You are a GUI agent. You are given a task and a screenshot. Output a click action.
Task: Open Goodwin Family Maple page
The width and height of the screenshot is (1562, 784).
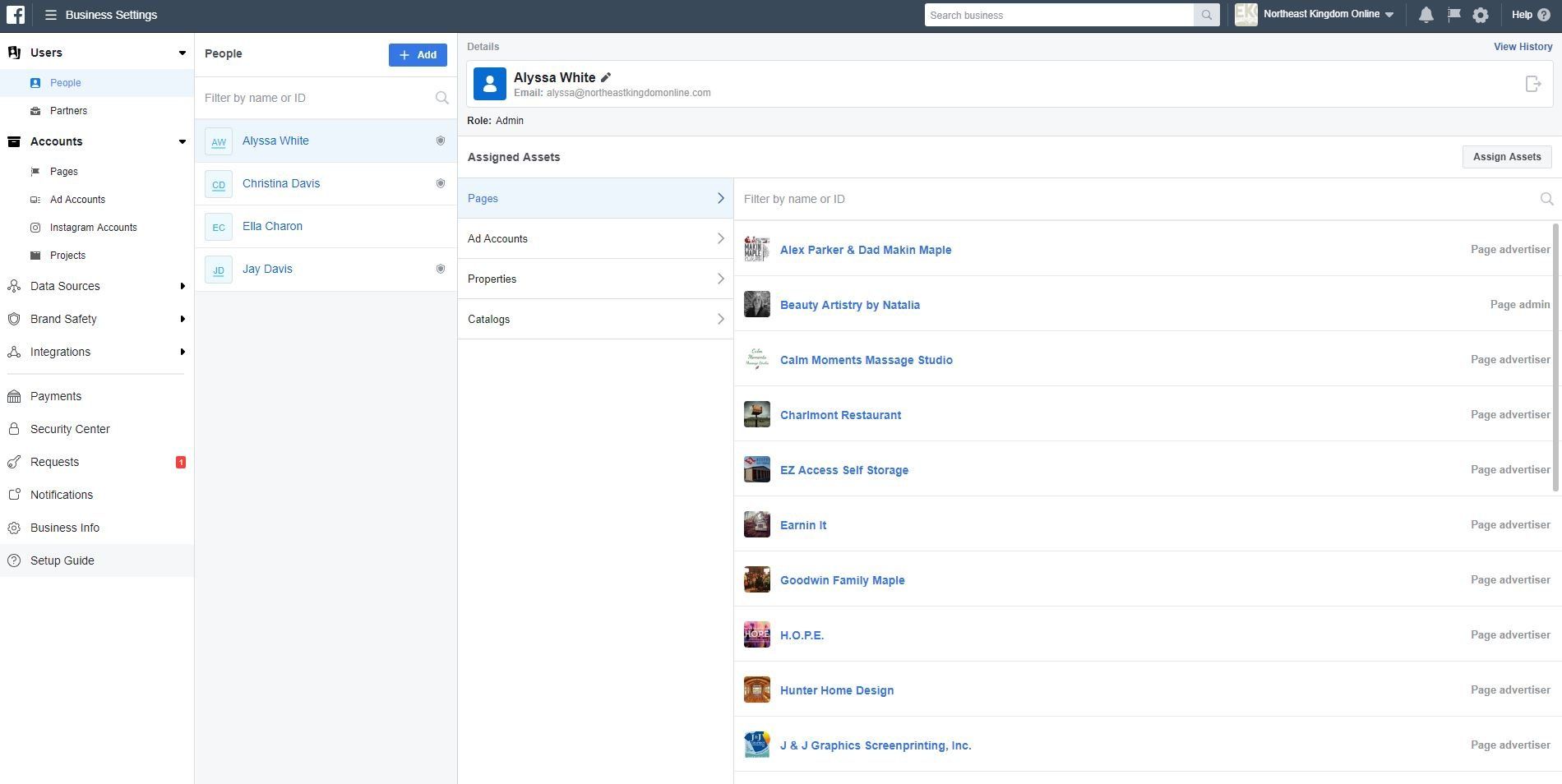click(x=843, y=580)
